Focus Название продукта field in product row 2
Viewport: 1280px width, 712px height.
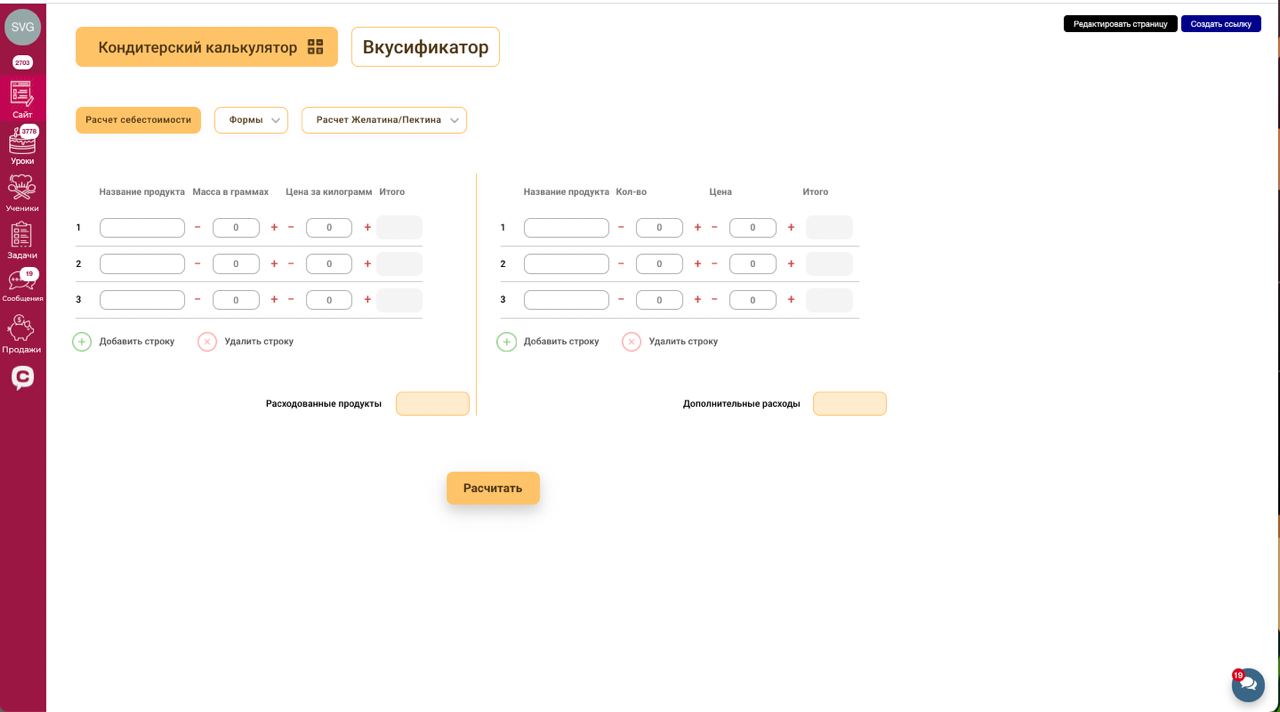coord(142,264)
